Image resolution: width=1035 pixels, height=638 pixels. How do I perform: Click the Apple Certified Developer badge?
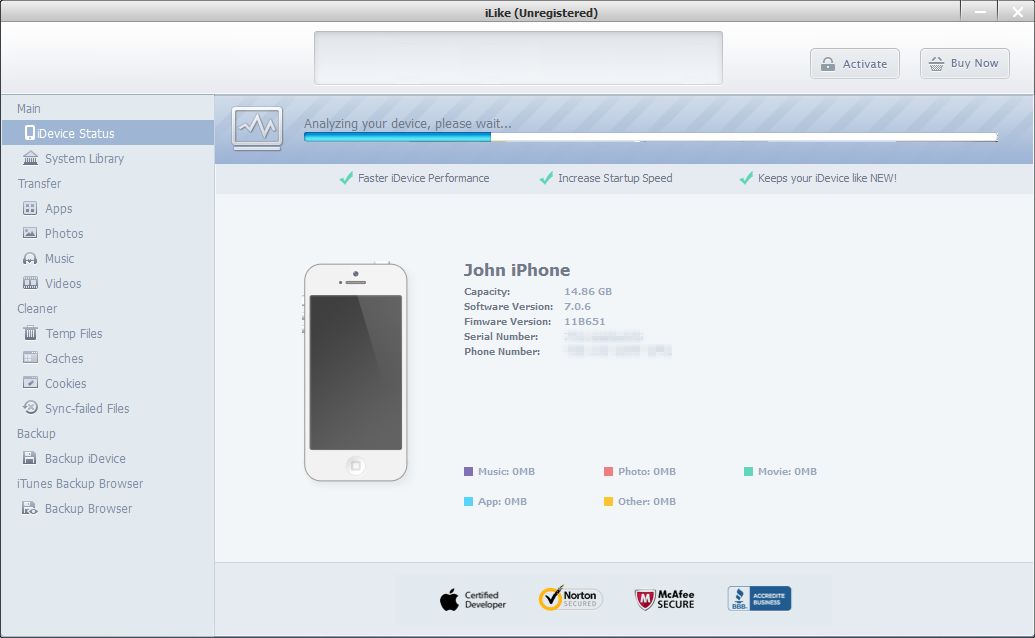pyautogui.click(x=473, y=600)
